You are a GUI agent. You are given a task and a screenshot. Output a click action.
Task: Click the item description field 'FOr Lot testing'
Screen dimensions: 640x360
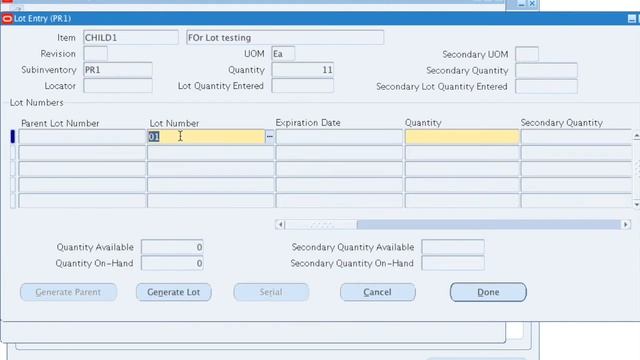pos(285,38)
